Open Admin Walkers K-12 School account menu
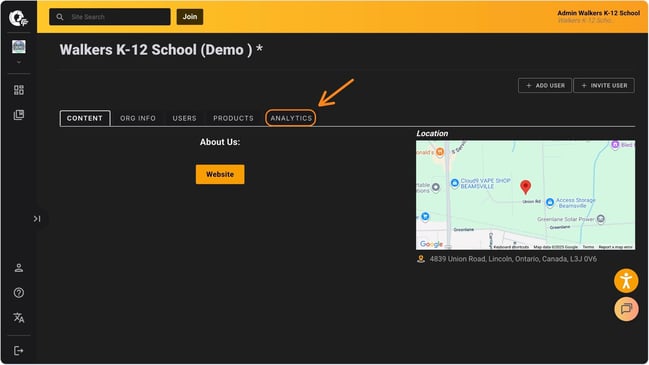The height and width of the screenshot is (365, 649). [x=598, y=17]
